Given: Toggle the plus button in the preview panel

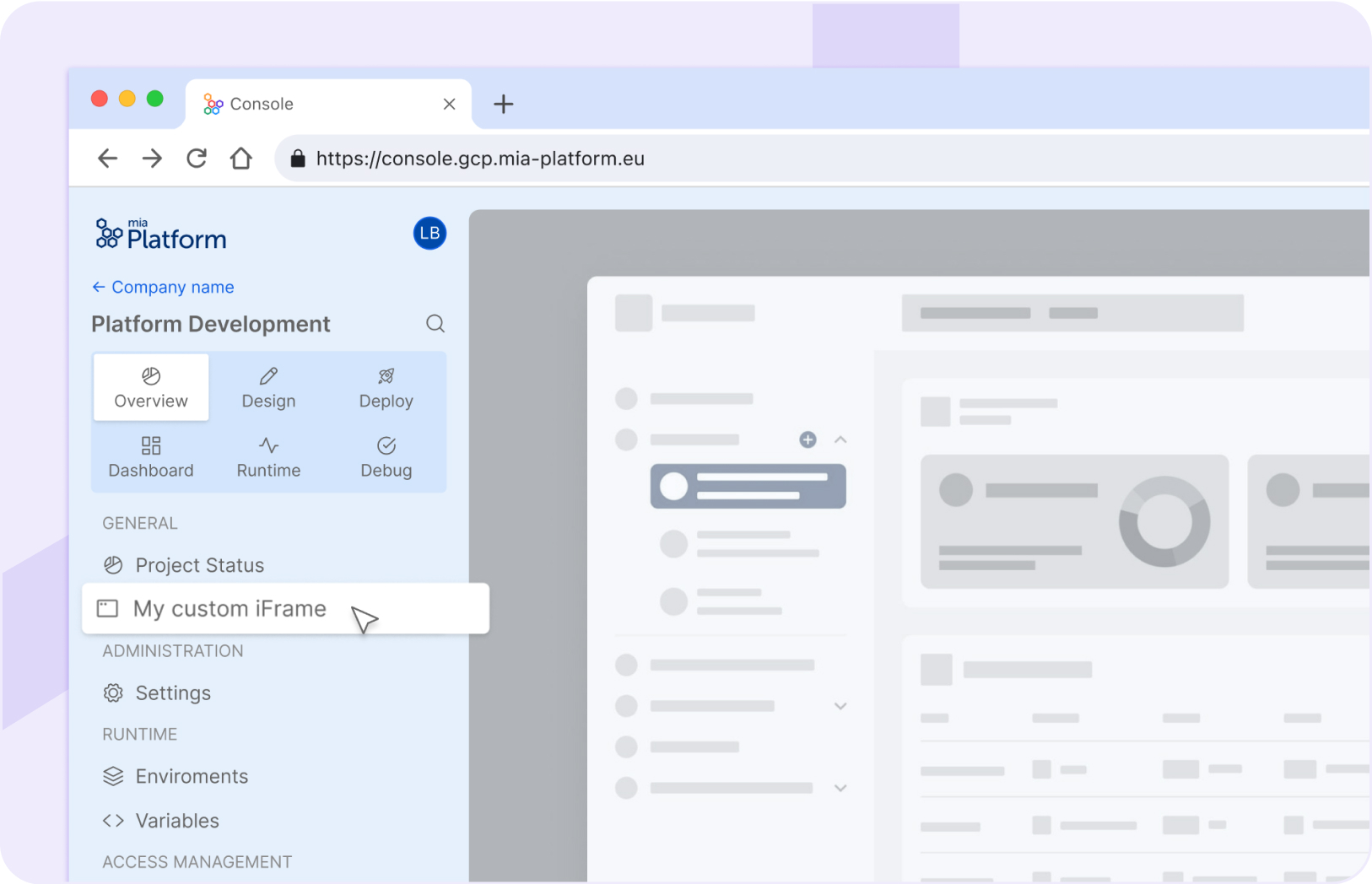Looking at the screenshot, I should point(808,439).
